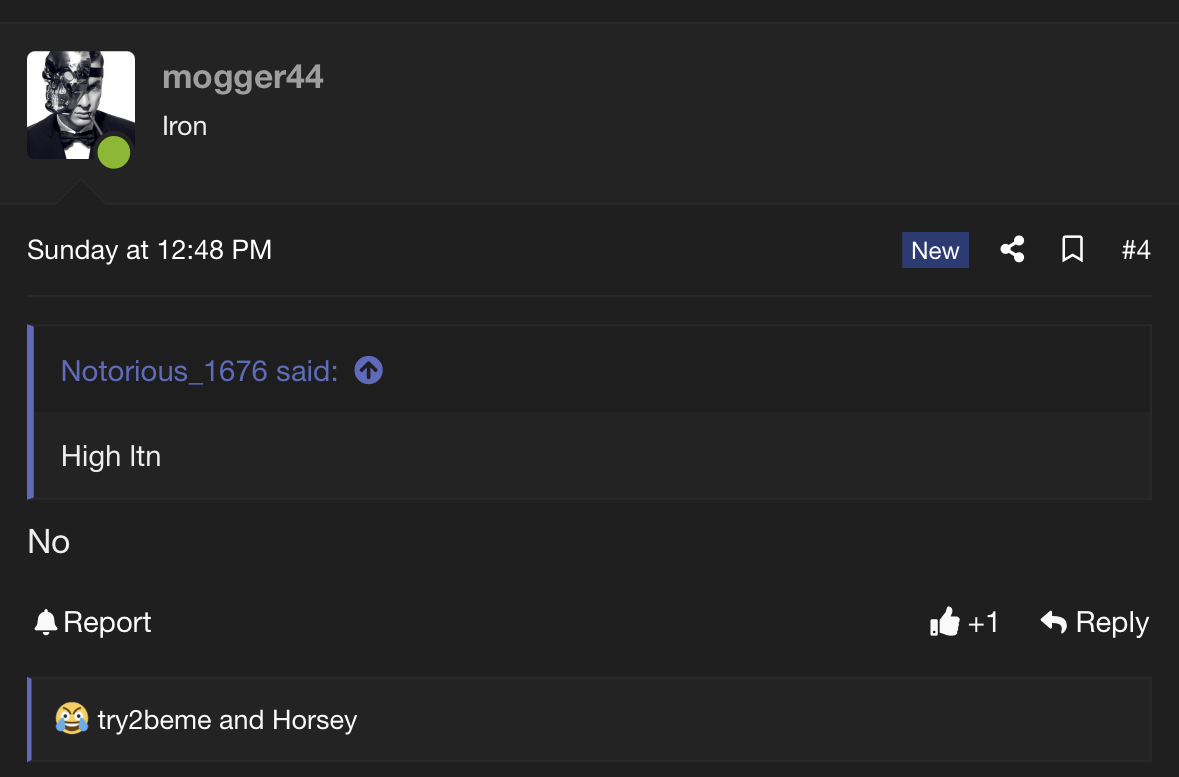Click the Sunday at 12:48 PM timestamp
The height and width of the screenshot is (777, 1179).
(149, 250)
